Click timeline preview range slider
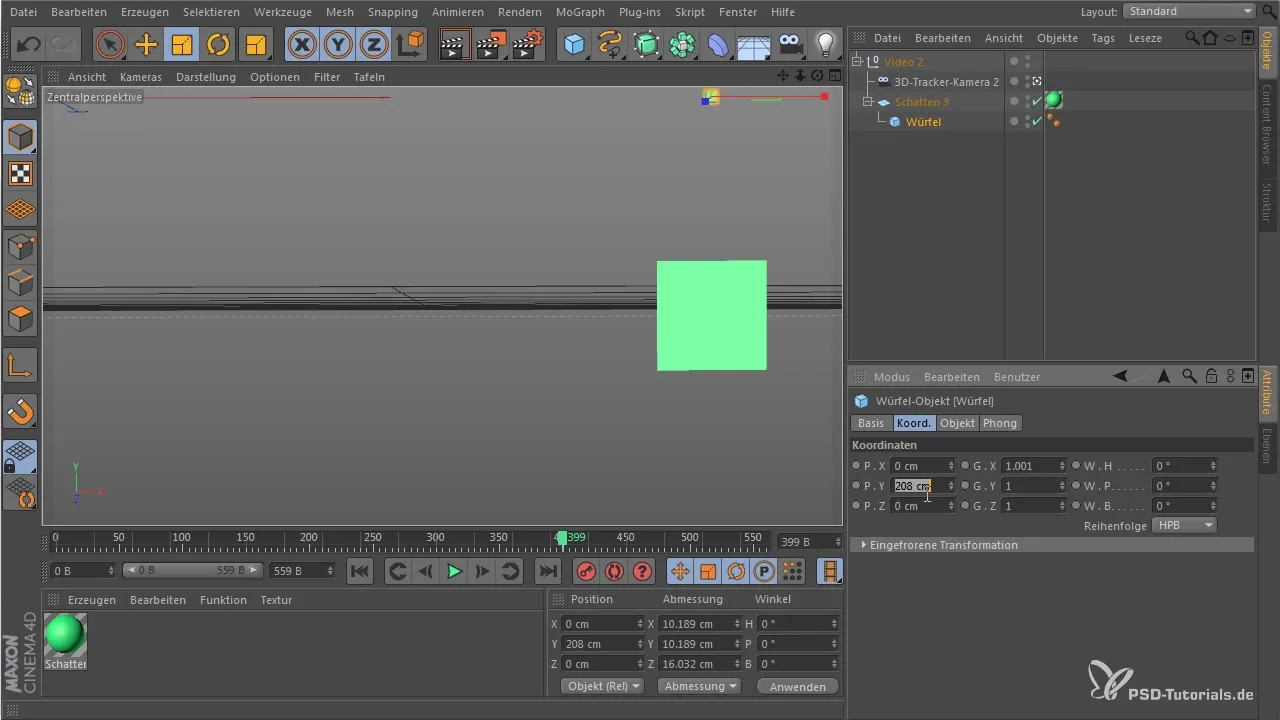The image size is (1280, 720). click(192, 570)
